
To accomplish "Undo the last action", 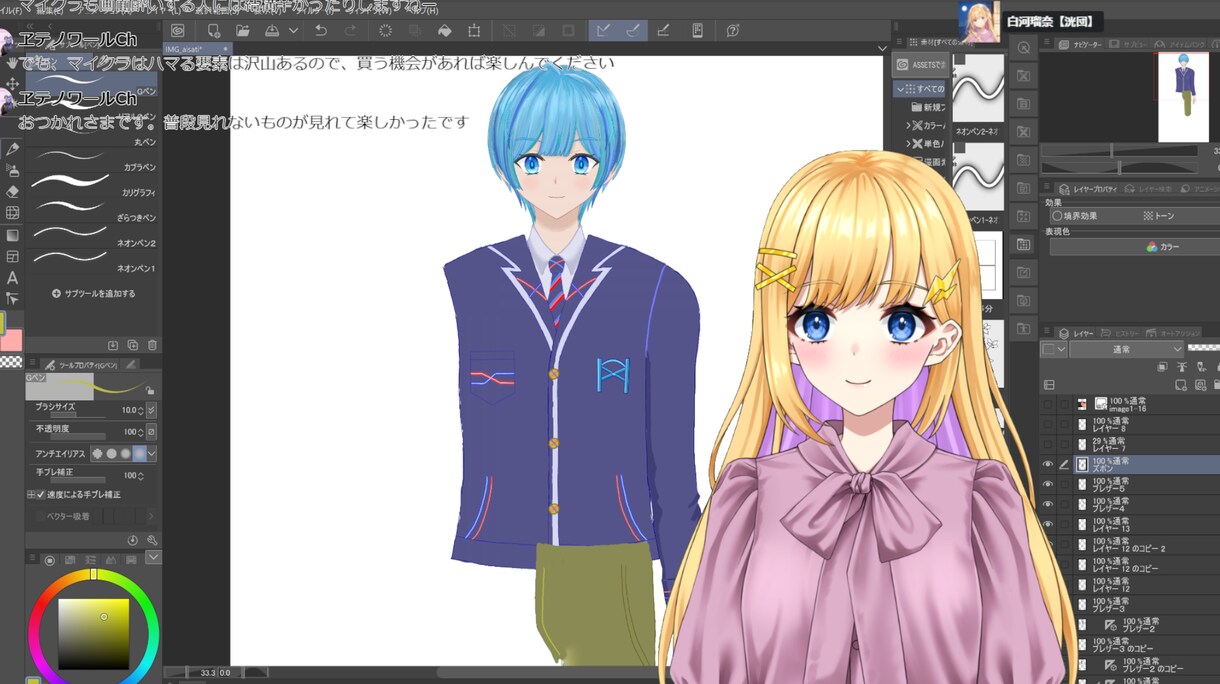I will click(321, 30).
